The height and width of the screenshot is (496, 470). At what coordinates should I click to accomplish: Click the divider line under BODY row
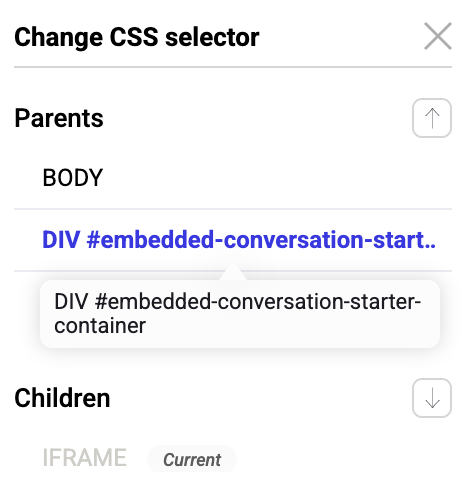pos(233,209)
